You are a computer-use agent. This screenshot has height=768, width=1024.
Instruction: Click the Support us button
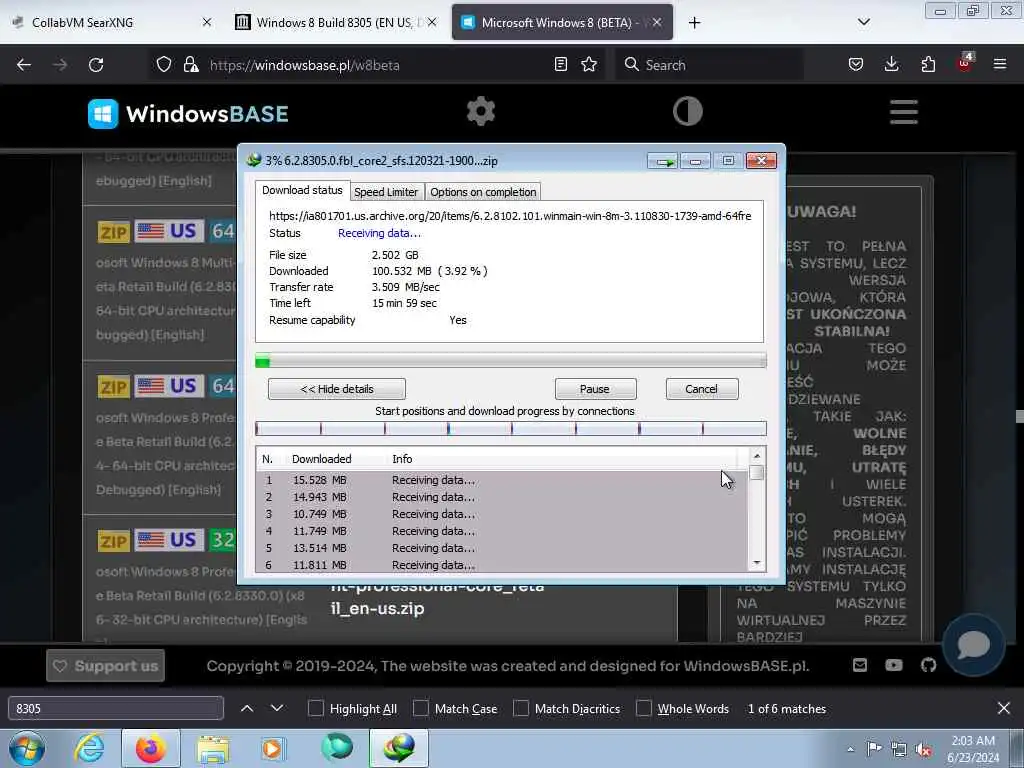coord(105,665)
